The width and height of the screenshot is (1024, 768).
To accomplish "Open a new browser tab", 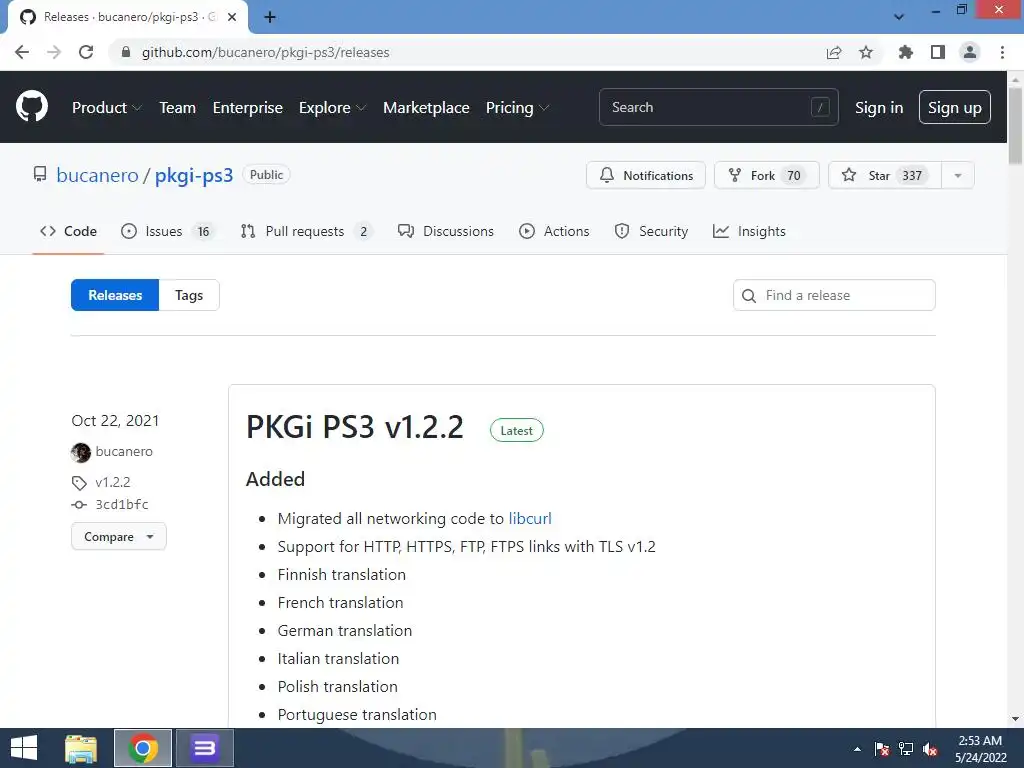I will (x=270, y=17).
